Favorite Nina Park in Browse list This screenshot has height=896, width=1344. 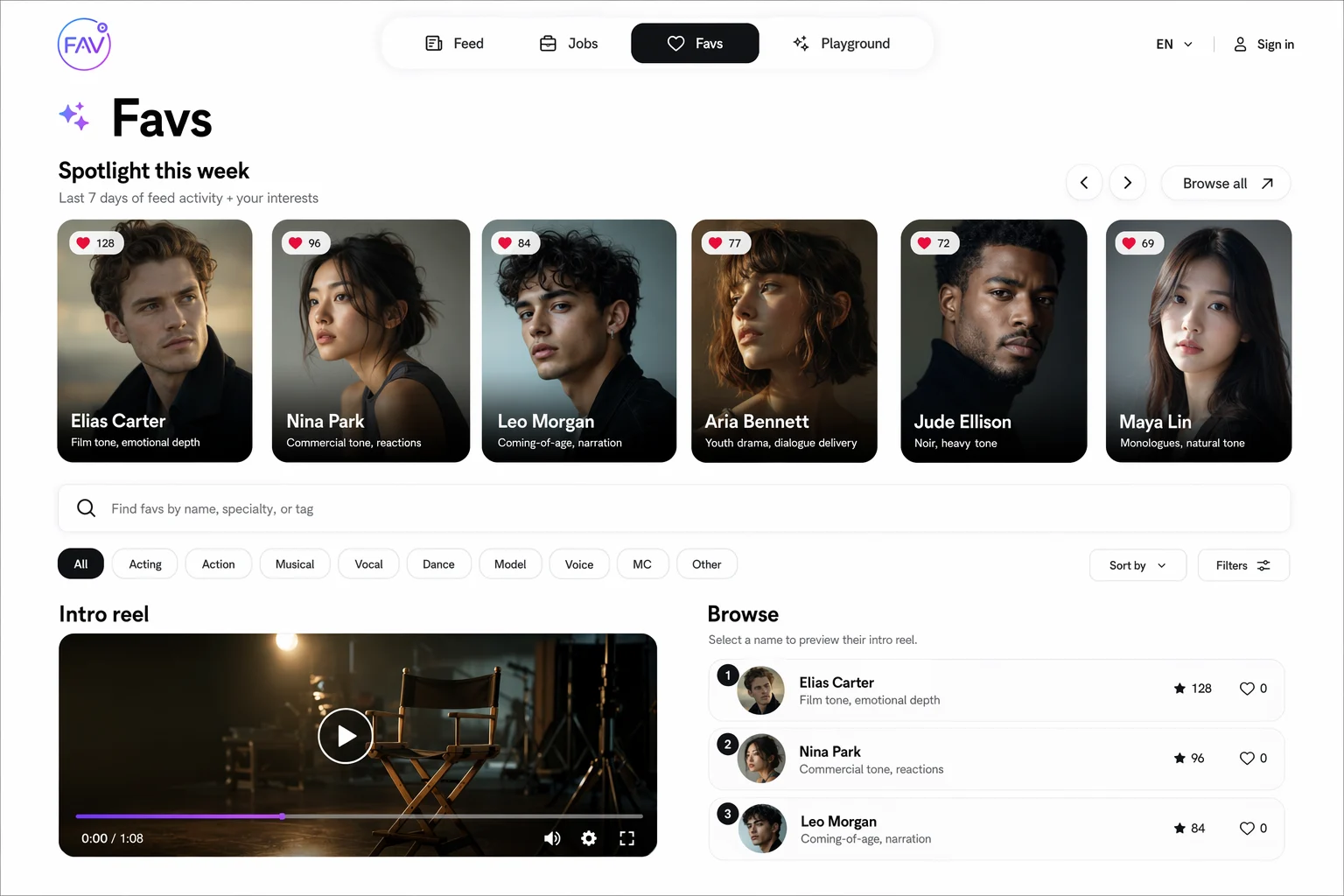tap(1247, 758)
